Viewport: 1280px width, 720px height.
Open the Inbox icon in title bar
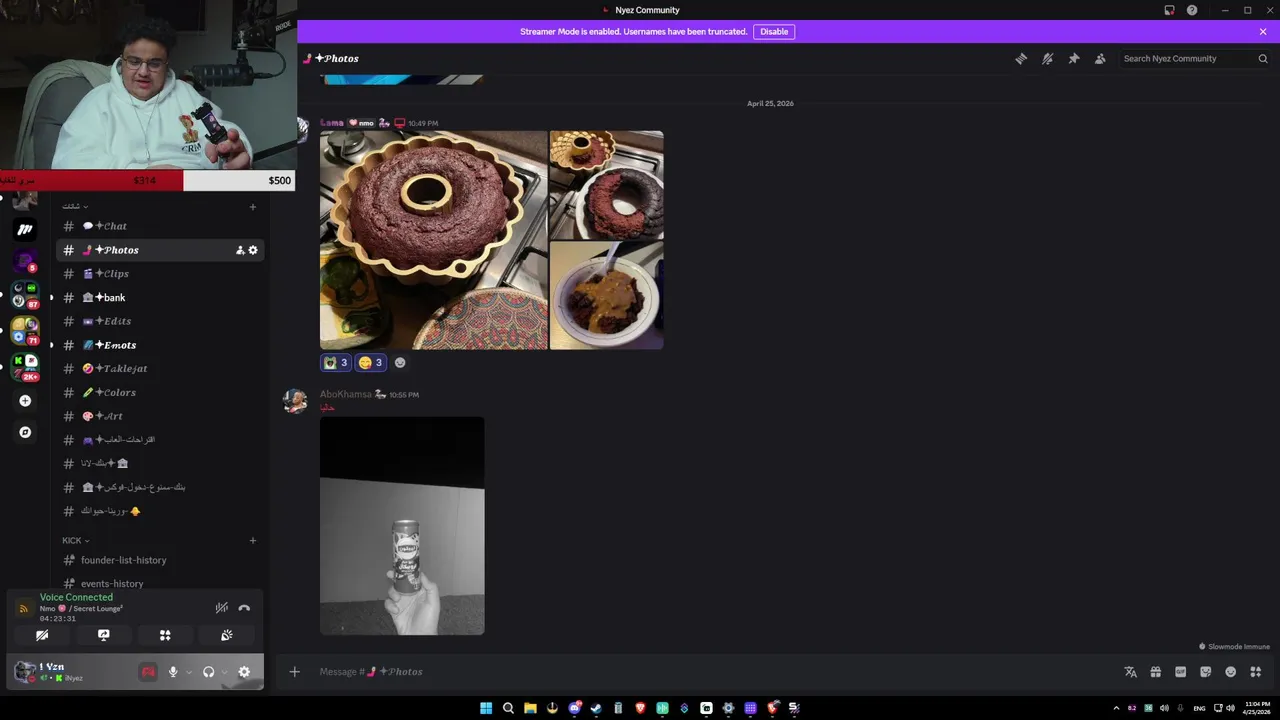pyautogui.click(x=1169, y=10)
